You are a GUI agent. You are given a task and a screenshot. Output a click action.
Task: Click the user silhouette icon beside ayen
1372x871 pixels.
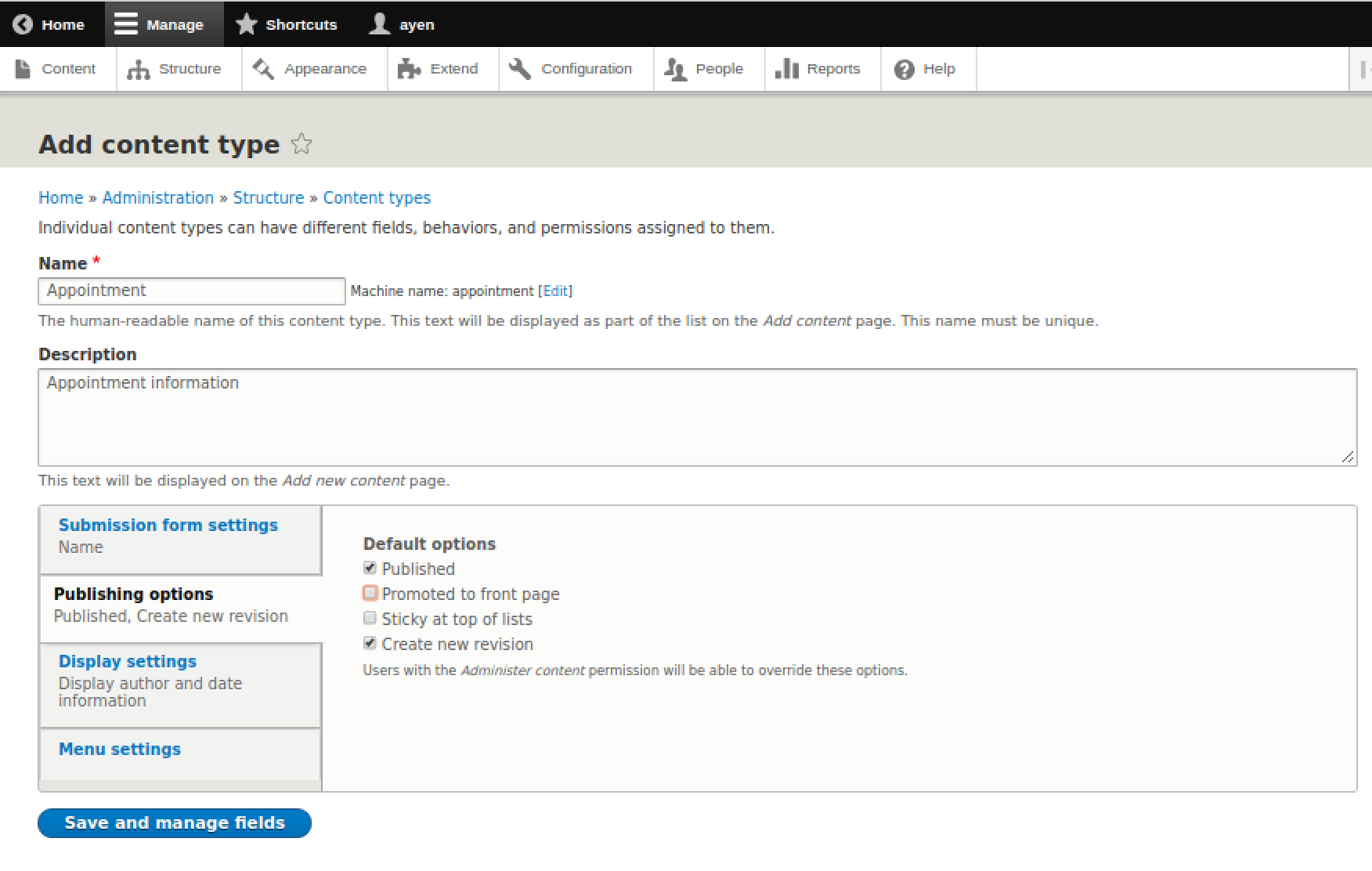coord(380,24)
